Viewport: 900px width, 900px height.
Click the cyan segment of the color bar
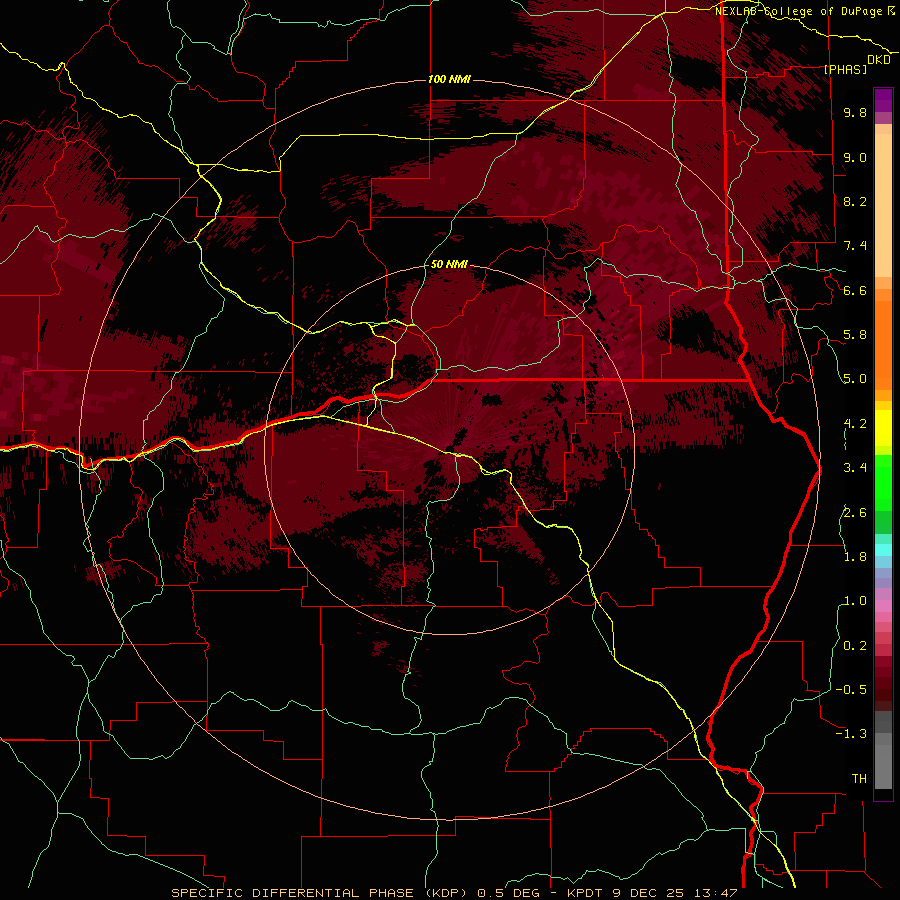[883, 550]
